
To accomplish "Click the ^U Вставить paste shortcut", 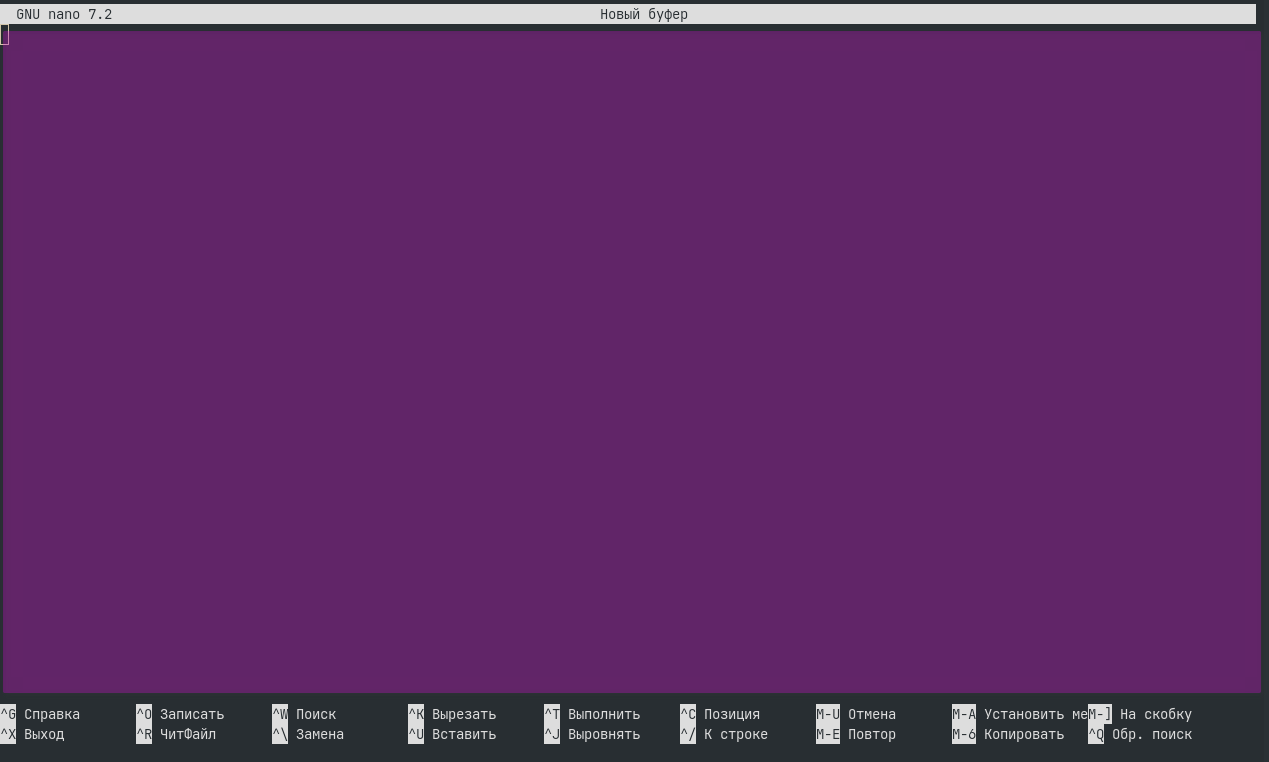I will (x=452, y=734).
